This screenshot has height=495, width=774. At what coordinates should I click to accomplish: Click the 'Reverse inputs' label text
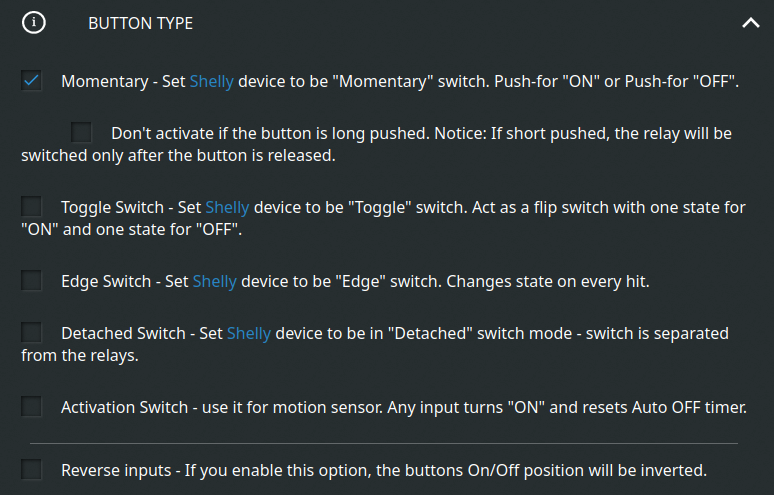(x=116, y=471)
